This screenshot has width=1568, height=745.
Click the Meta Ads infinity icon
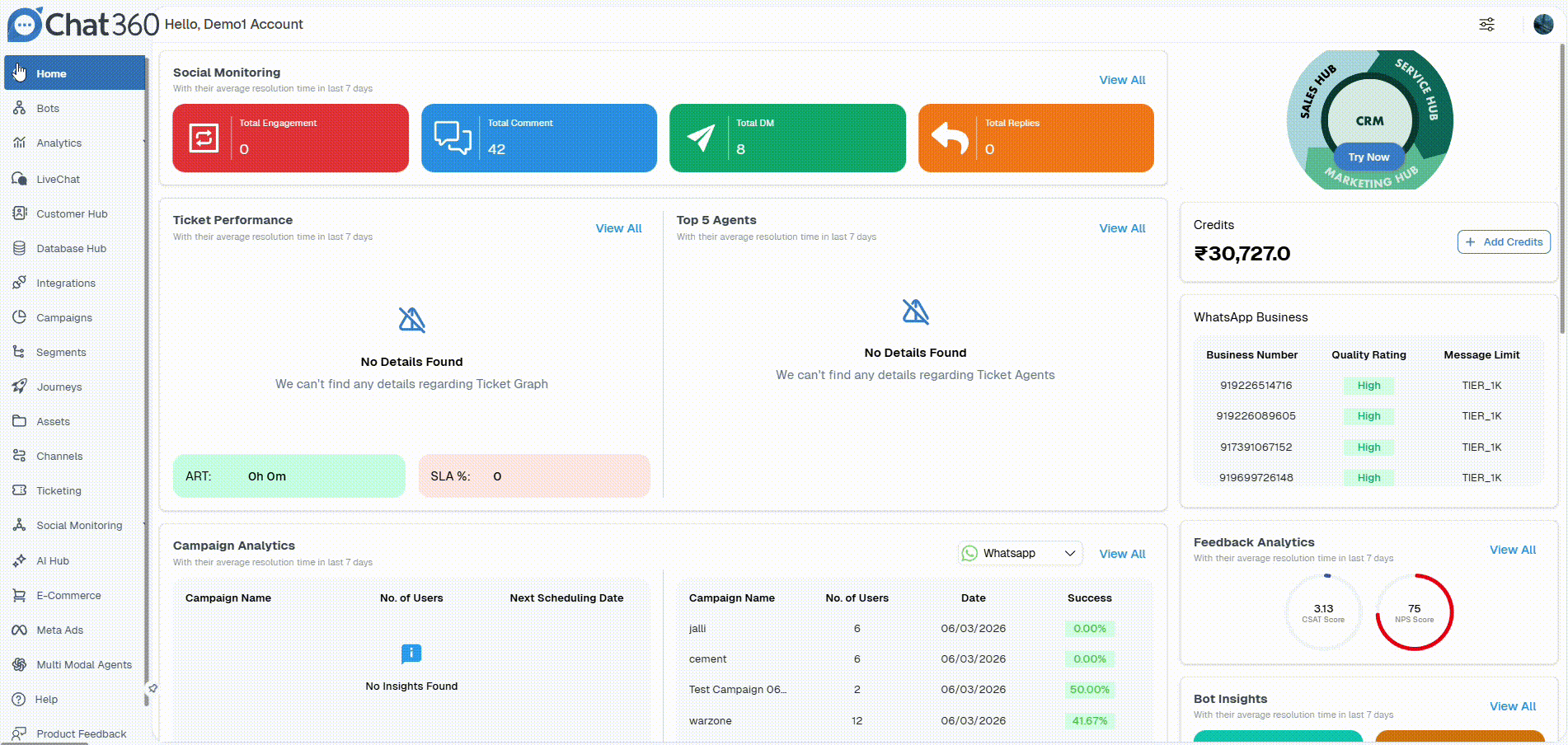19,630
